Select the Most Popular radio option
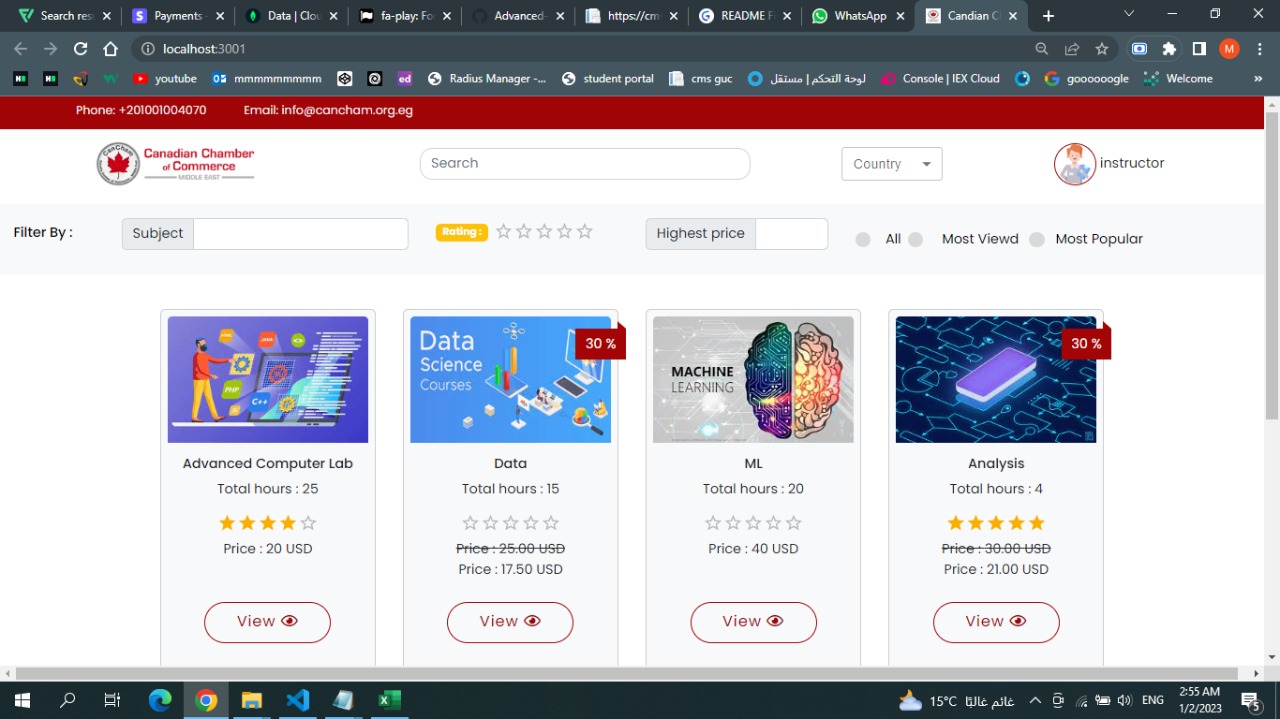Screen dimensions: 1280x719 1037,240
